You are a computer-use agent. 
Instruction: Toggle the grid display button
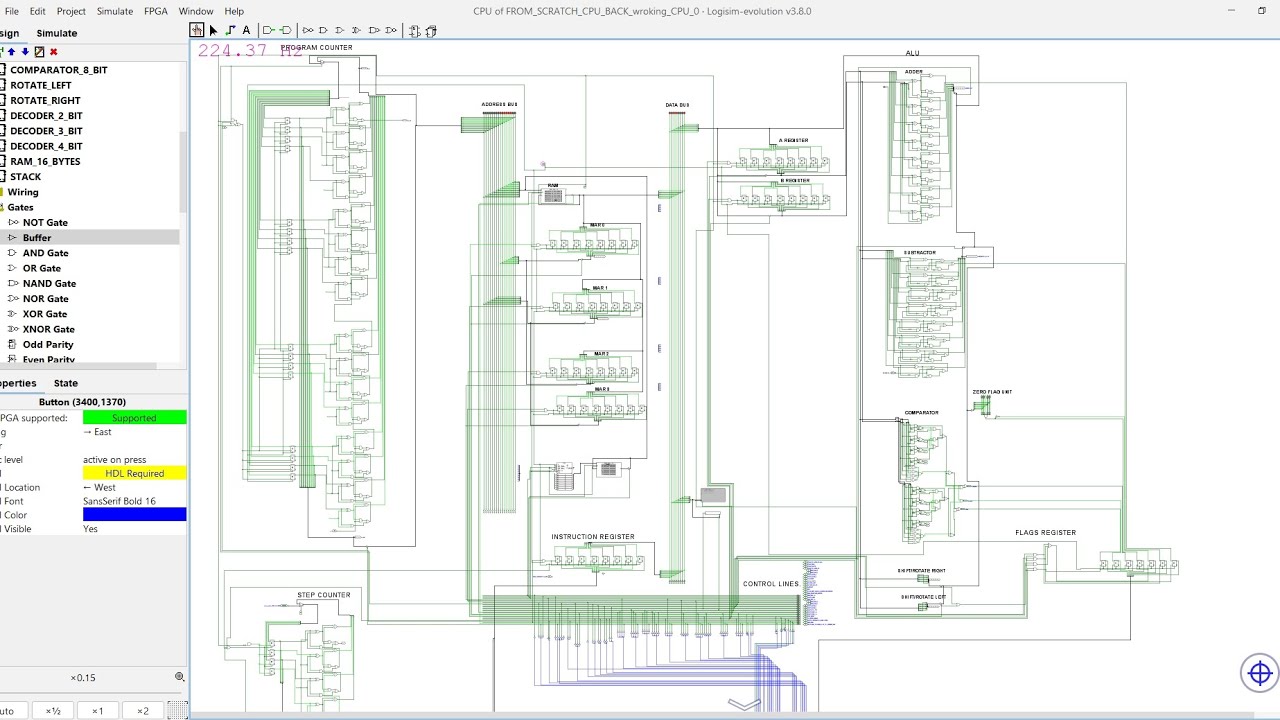click(177, 711)
